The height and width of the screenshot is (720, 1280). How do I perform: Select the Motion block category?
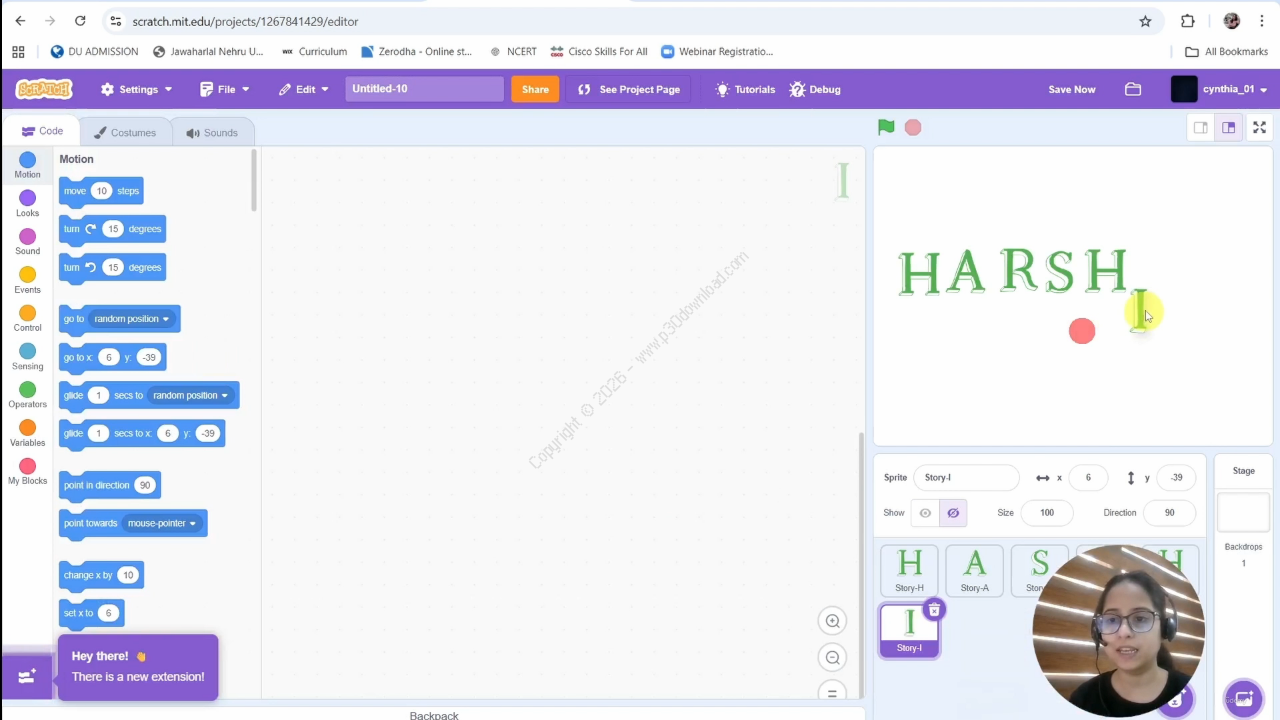[27, 165]
